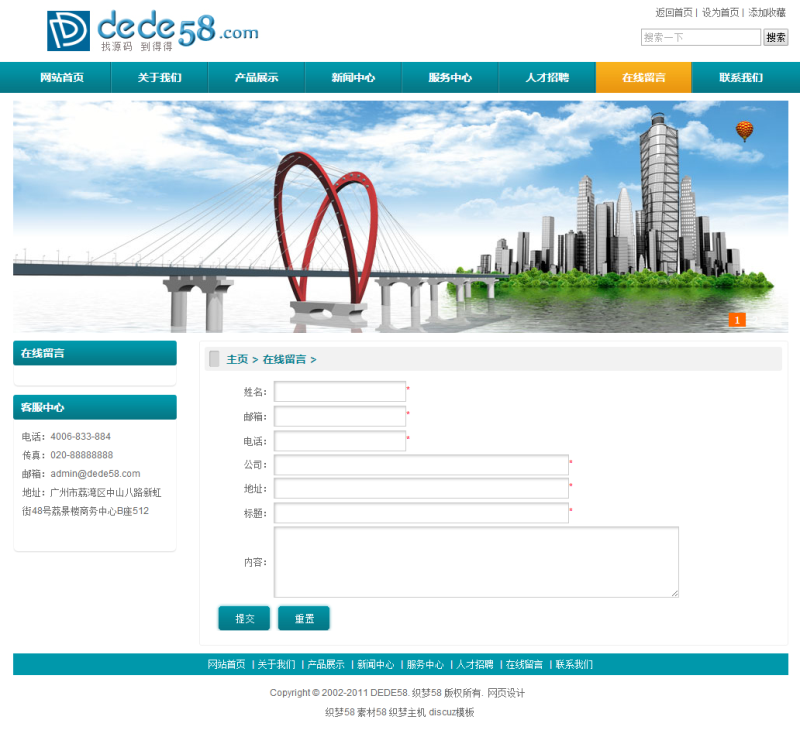This screenshot has width=800, height=737.
Task: Click the 邮箱 email input field
Action: pos(340,416)
